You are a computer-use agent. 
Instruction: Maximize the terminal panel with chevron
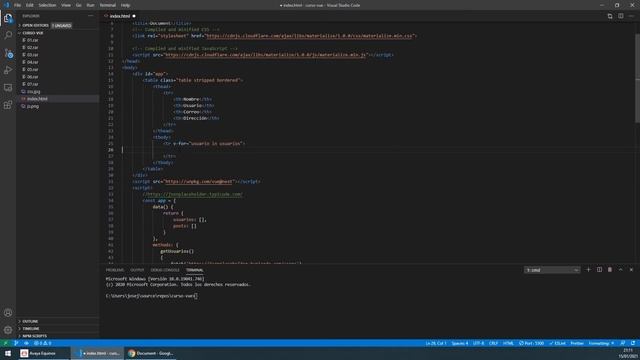coord(620,270)
